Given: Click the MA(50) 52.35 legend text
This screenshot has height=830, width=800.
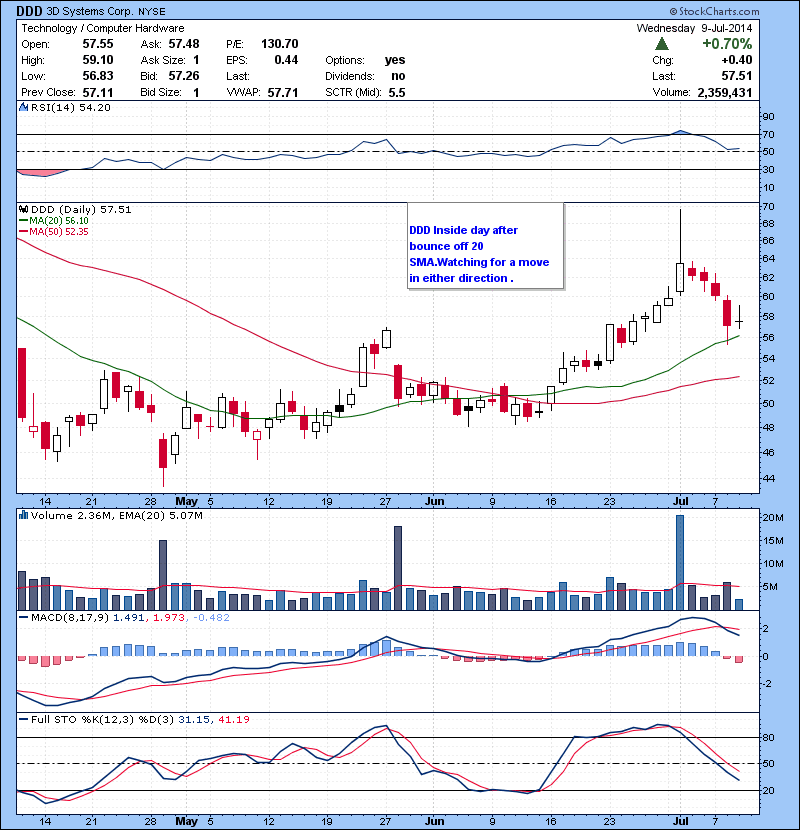Looking at the screenshot, I should (x=59, y=232).
